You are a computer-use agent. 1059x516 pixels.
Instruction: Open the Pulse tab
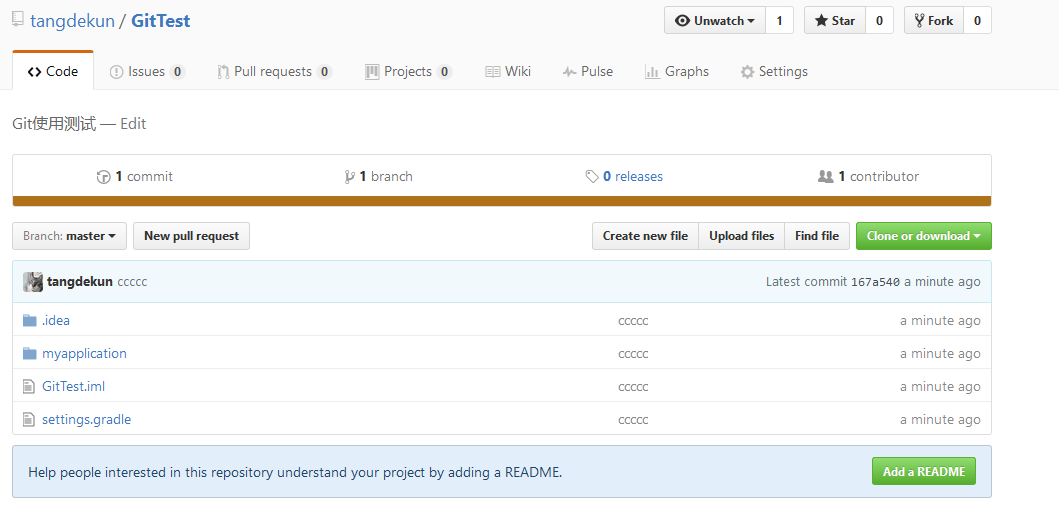tap(588, 72)
